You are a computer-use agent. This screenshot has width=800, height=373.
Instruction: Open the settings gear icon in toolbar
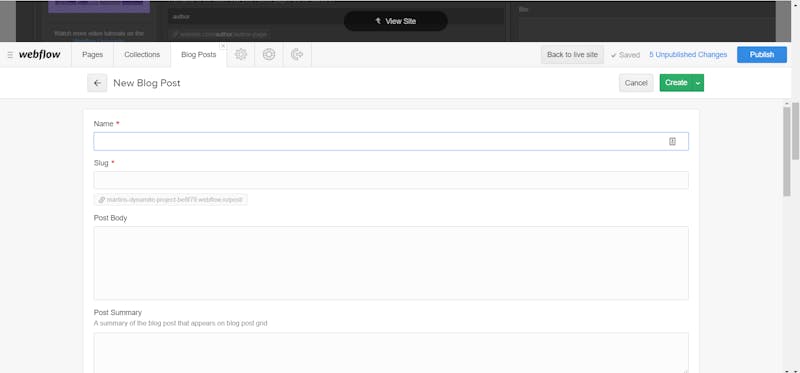tap(241, 55)
